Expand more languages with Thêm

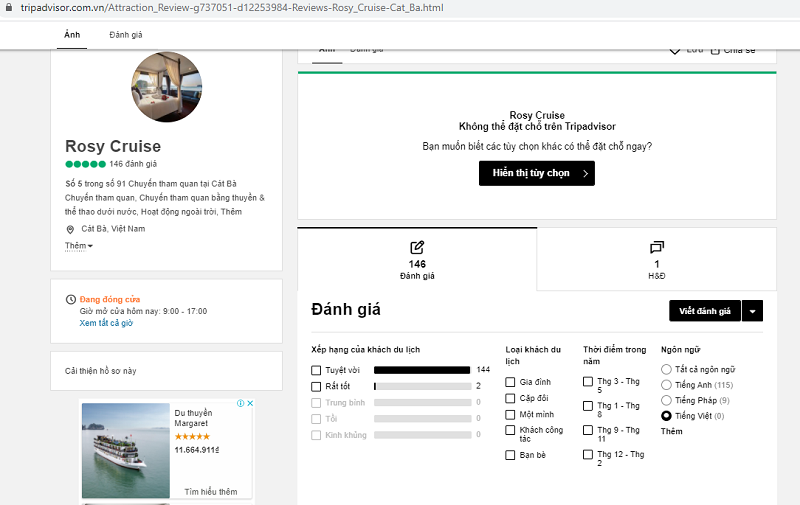[x=671, y=432]
